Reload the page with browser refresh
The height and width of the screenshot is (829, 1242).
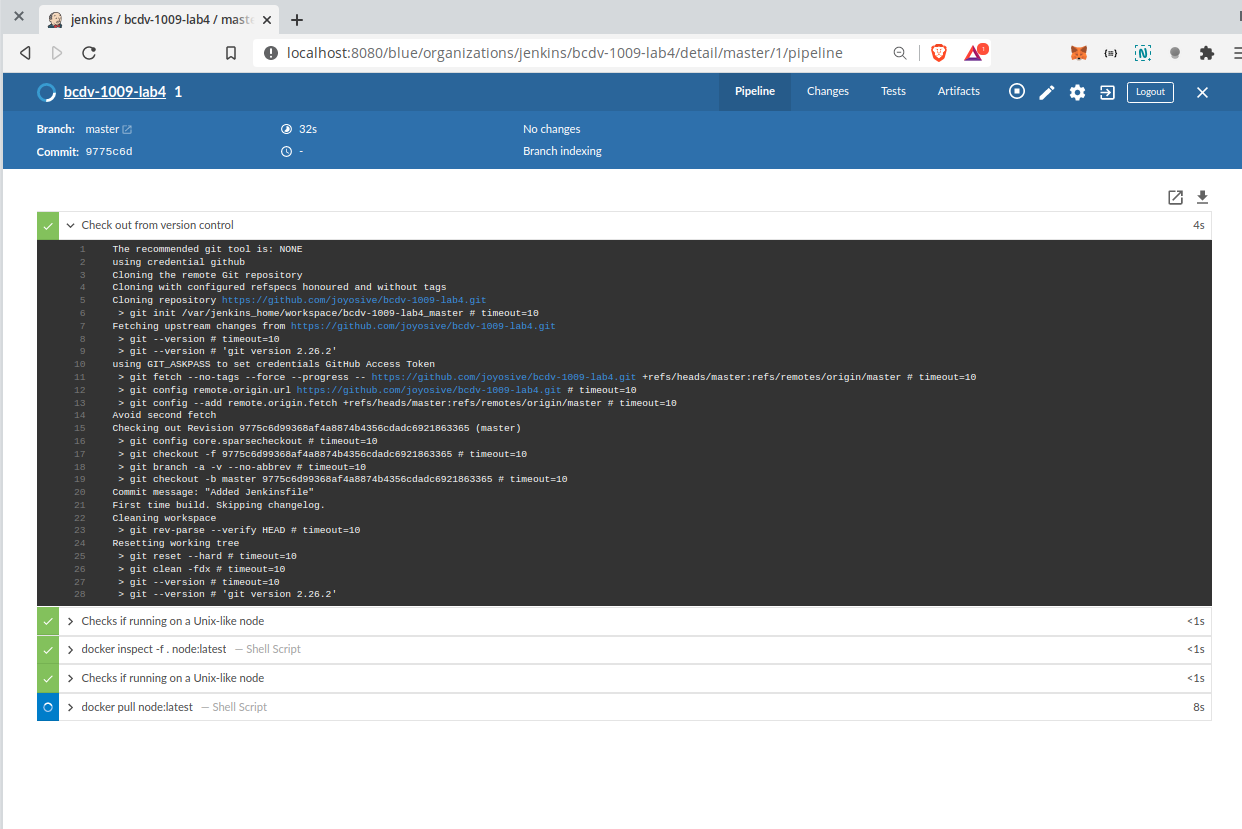(x=89, y=53)
